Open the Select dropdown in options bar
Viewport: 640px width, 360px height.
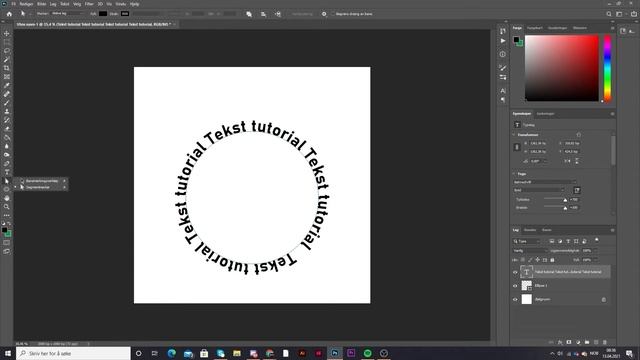click(x=67, y=13)
